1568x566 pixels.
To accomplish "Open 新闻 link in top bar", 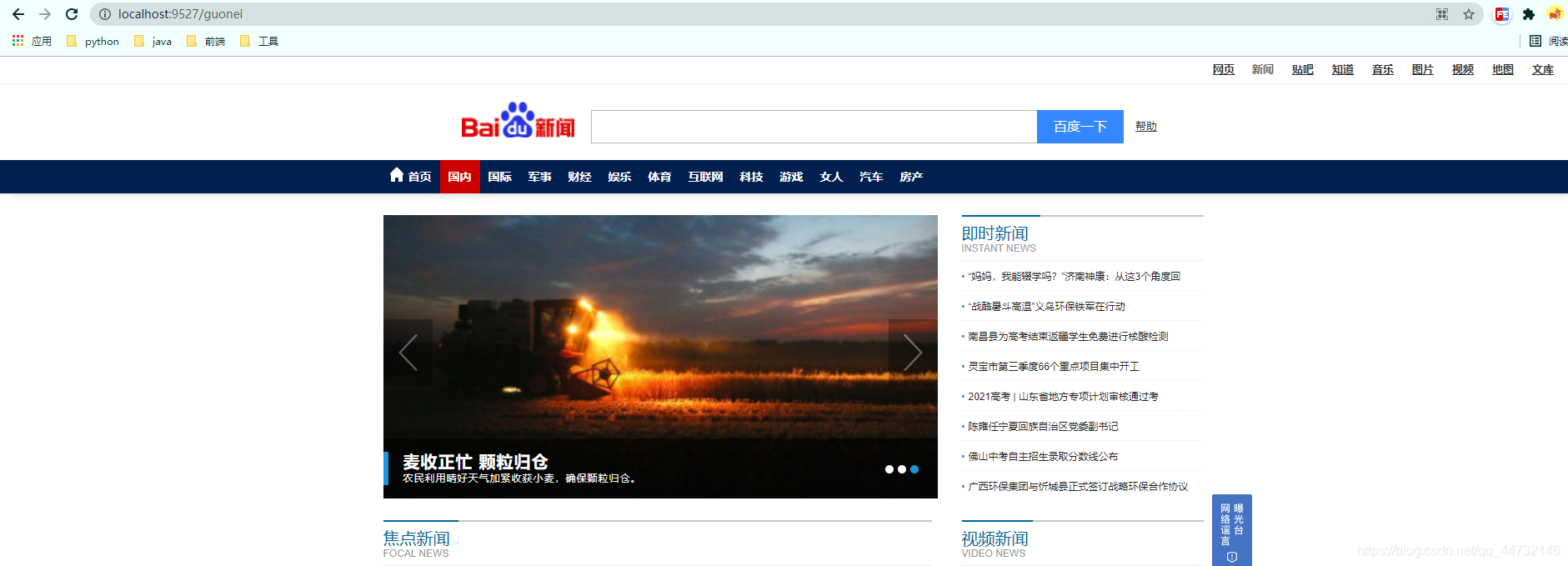I will click(x=1263, y=69).
